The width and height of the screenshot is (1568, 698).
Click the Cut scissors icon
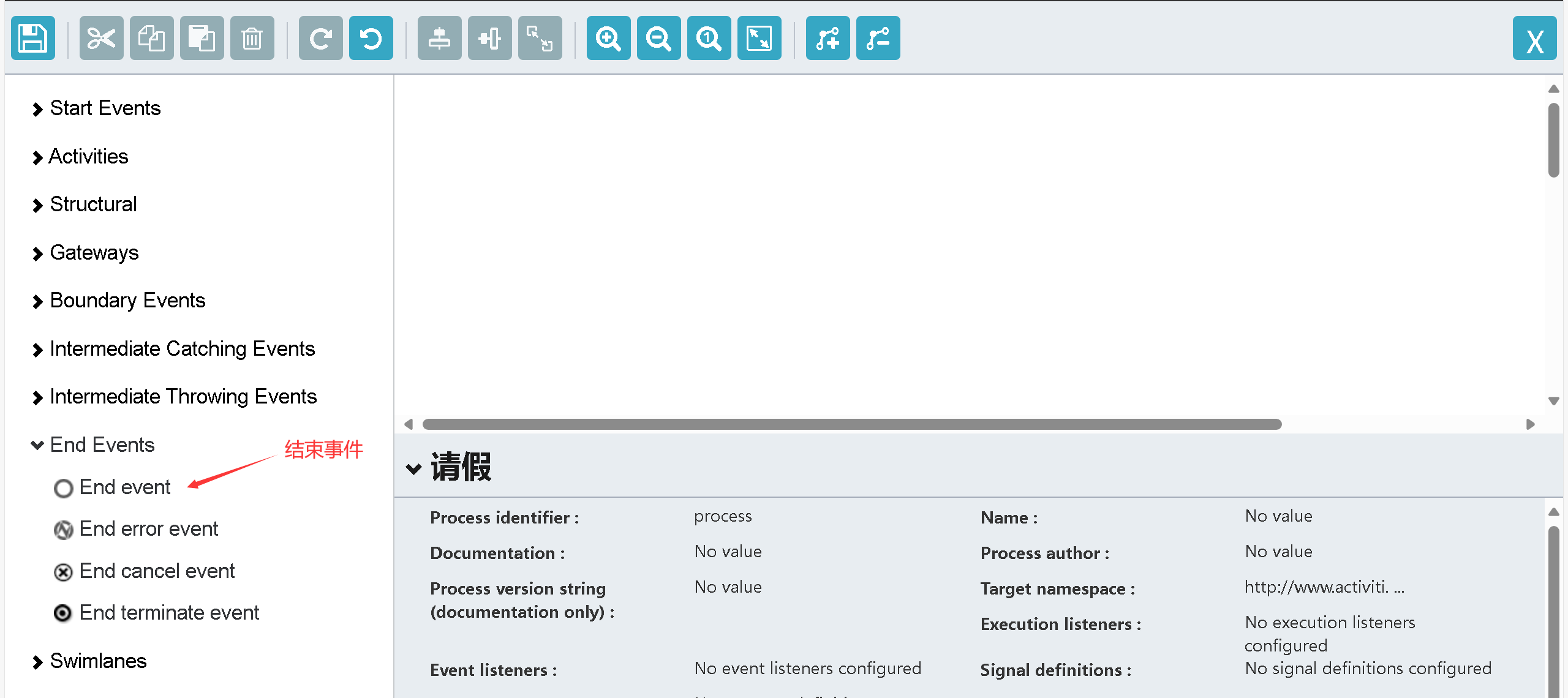[x=102, y=39]
